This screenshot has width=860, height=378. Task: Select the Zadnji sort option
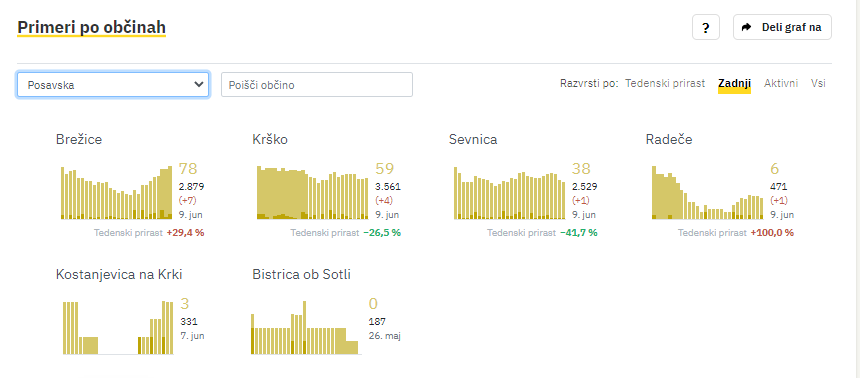coord(734,83)
